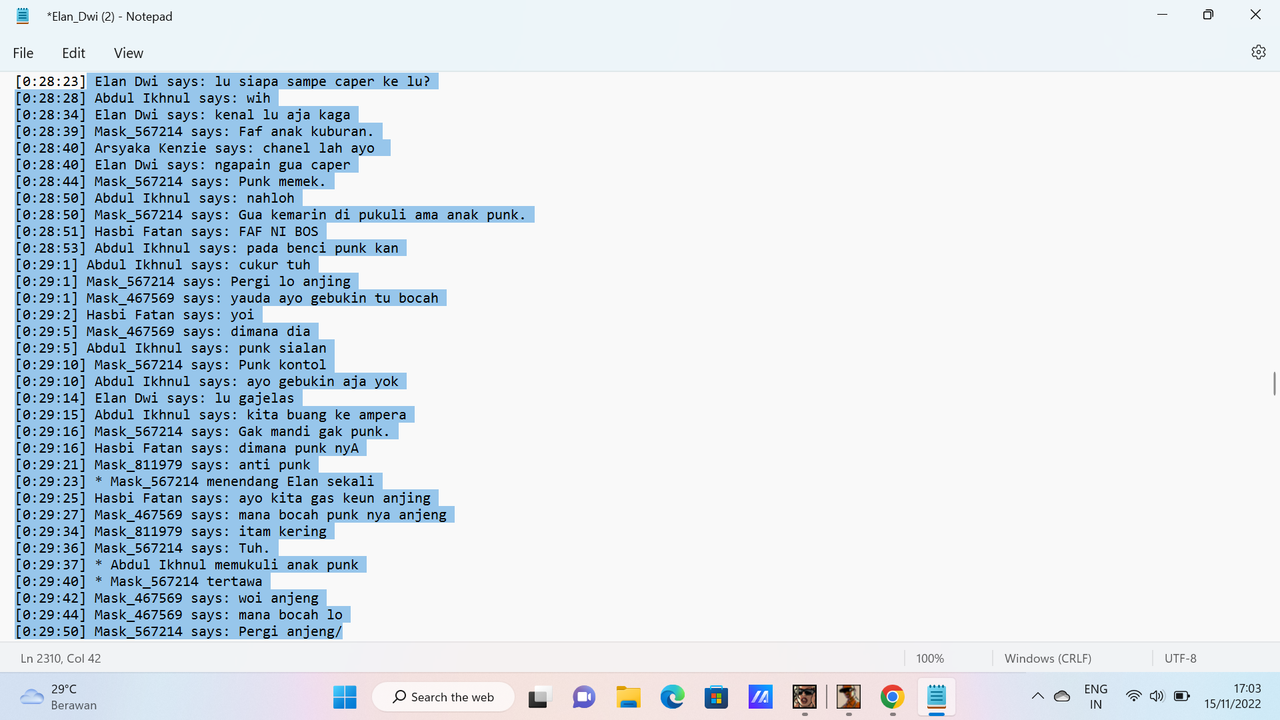Open Wi-Fi network tray icon

pyautogui.click(x=1133, y=696)
